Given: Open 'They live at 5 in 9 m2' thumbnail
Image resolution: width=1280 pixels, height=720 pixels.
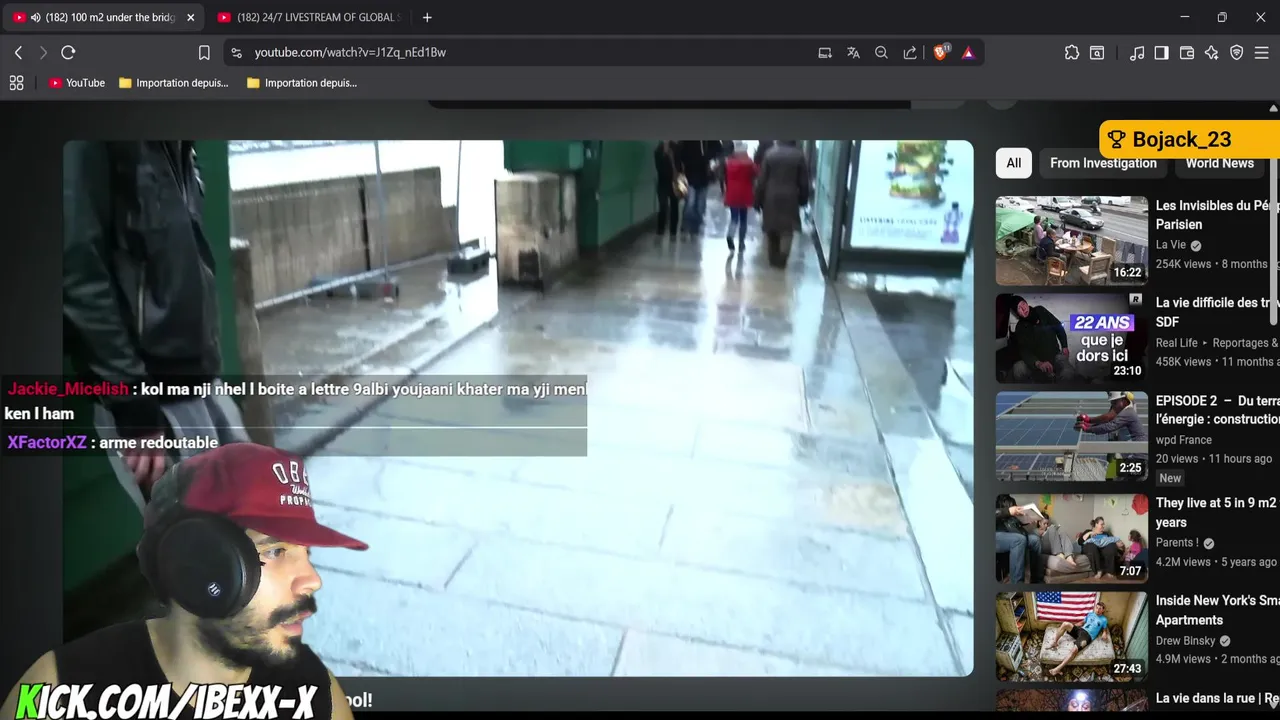Looking at the screenshot, I should coord(1071,538).
